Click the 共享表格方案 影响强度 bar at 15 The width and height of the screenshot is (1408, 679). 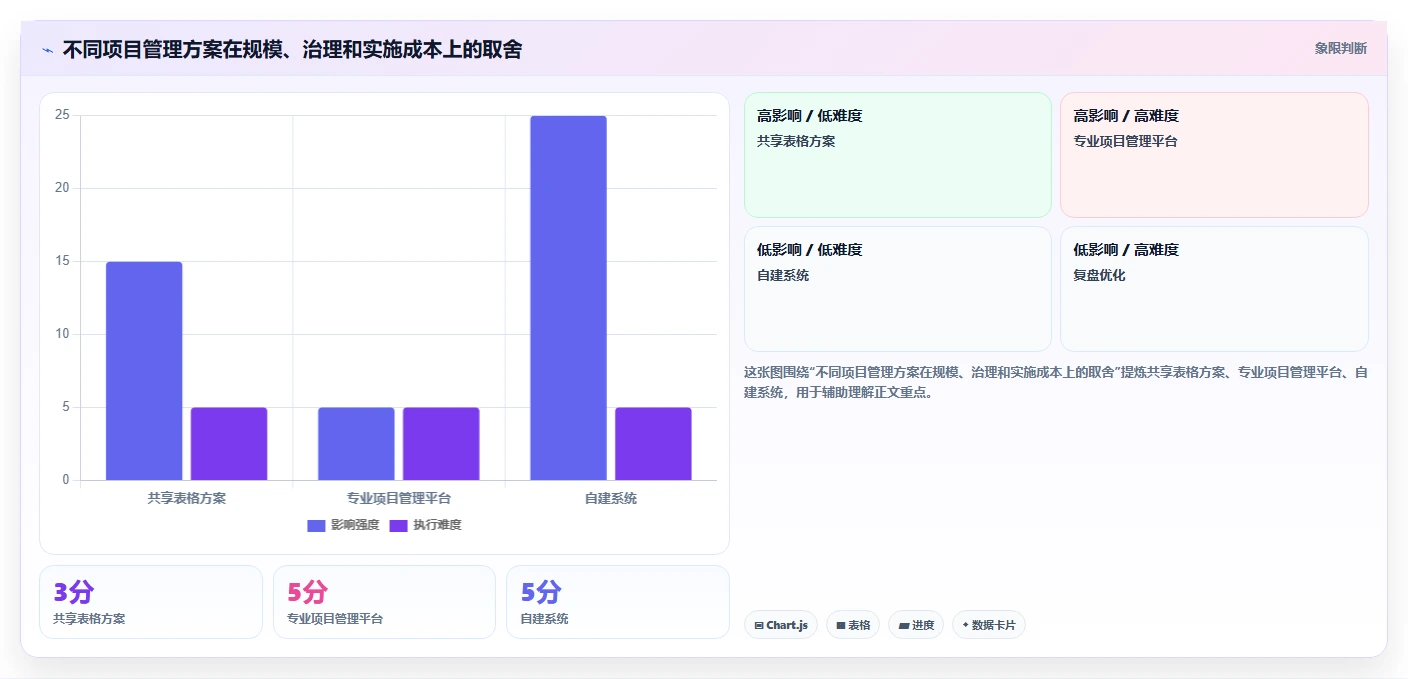click(x=144, y=371)
